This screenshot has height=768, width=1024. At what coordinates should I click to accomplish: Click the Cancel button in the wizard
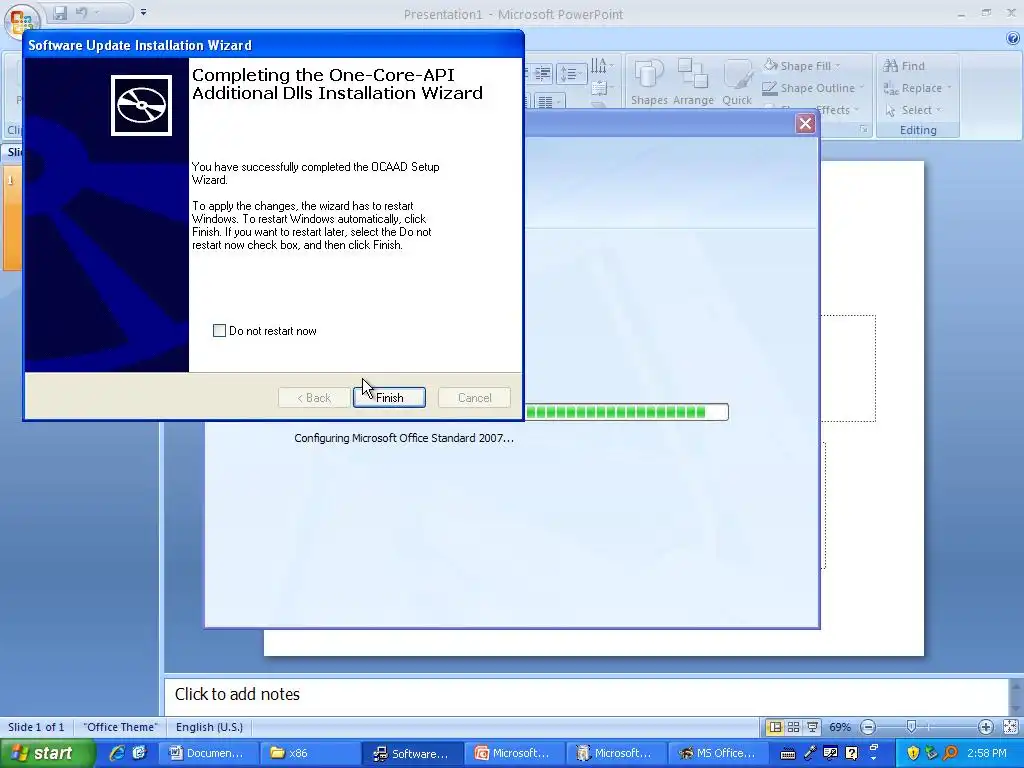(474, 398)
